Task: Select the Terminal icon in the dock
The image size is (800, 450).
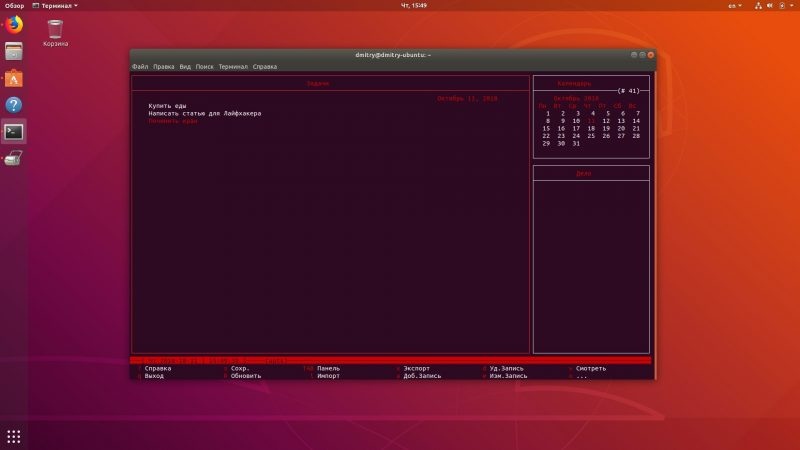Action: 14,132
